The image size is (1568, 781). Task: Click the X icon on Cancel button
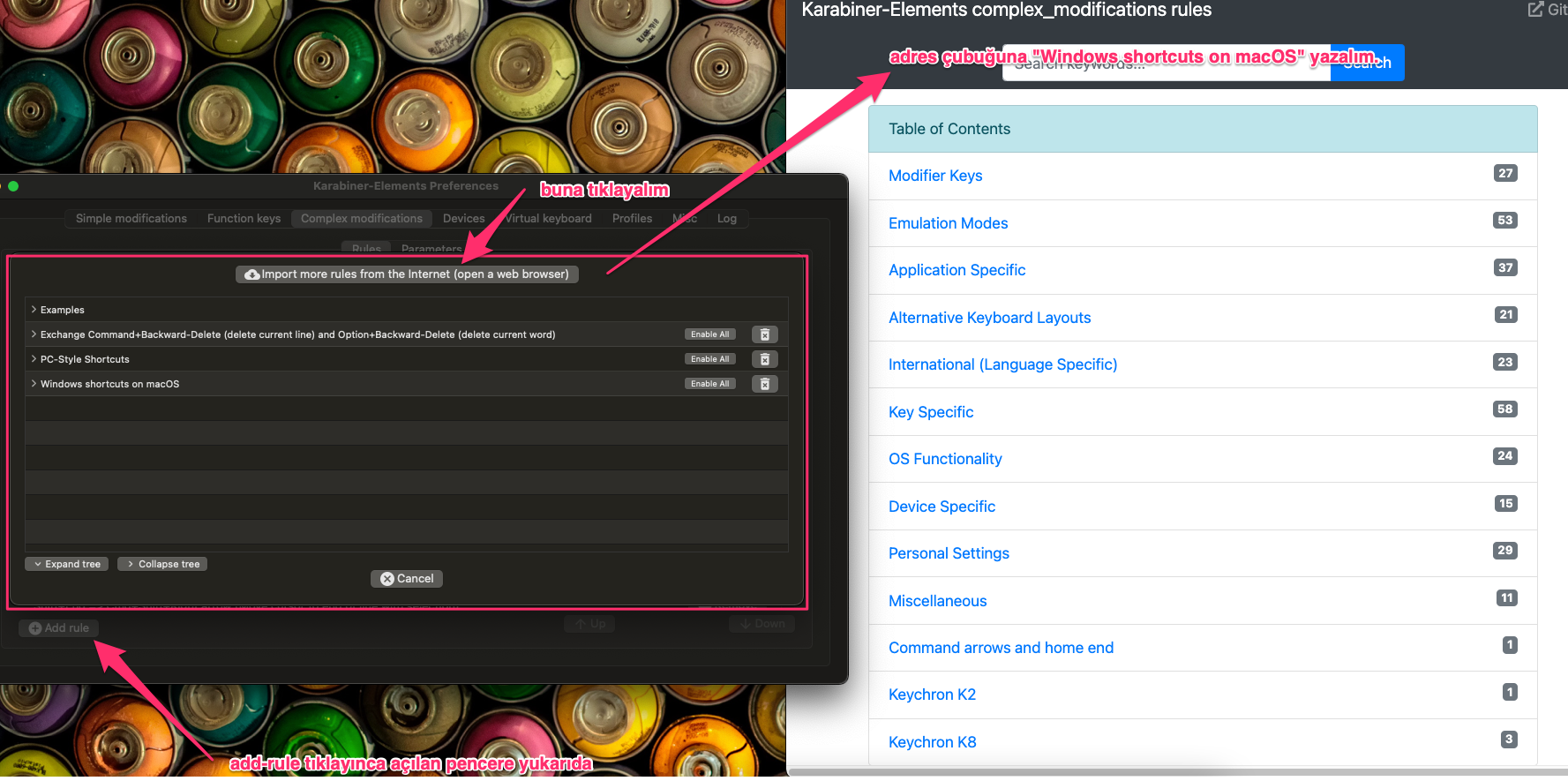coord(387,579)
